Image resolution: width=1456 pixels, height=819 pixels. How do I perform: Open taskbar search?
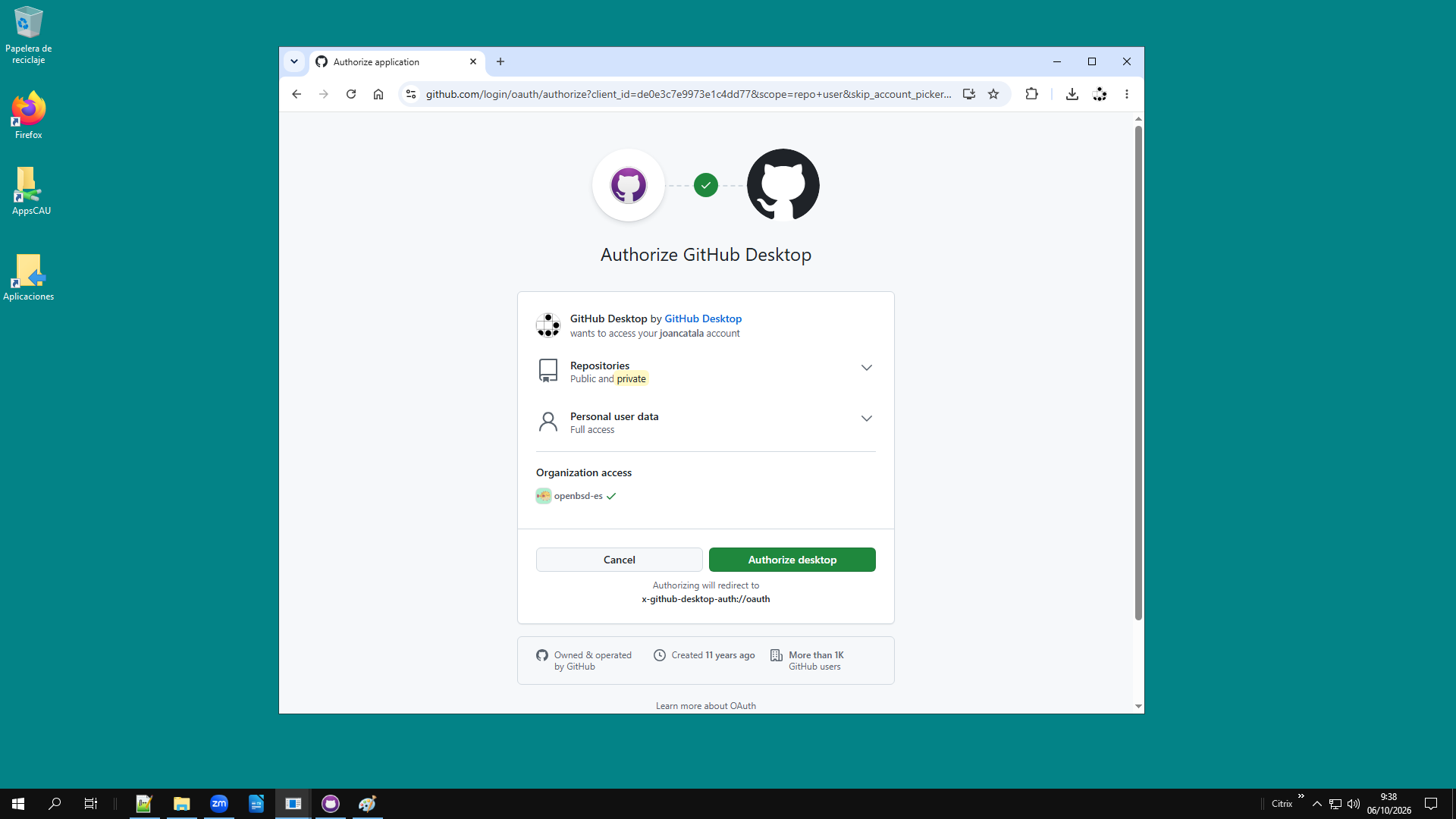[55, 804]
